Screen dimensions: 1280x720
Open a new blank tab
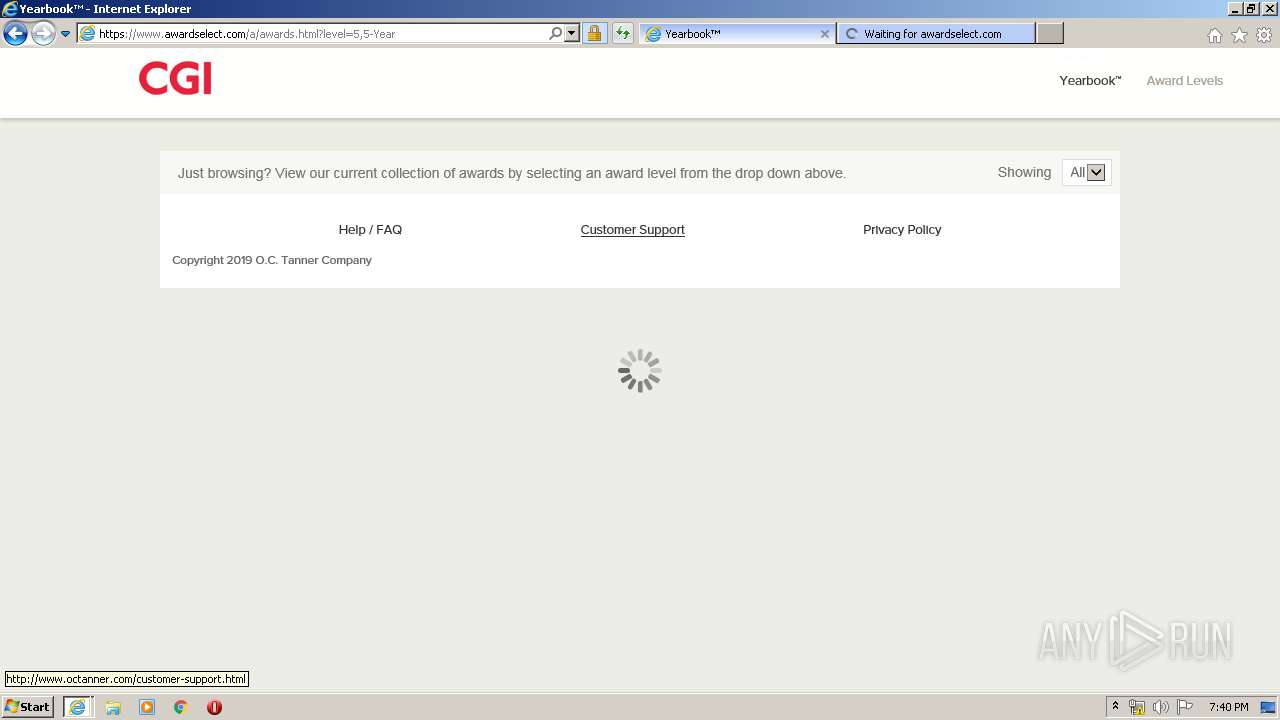1049,34
